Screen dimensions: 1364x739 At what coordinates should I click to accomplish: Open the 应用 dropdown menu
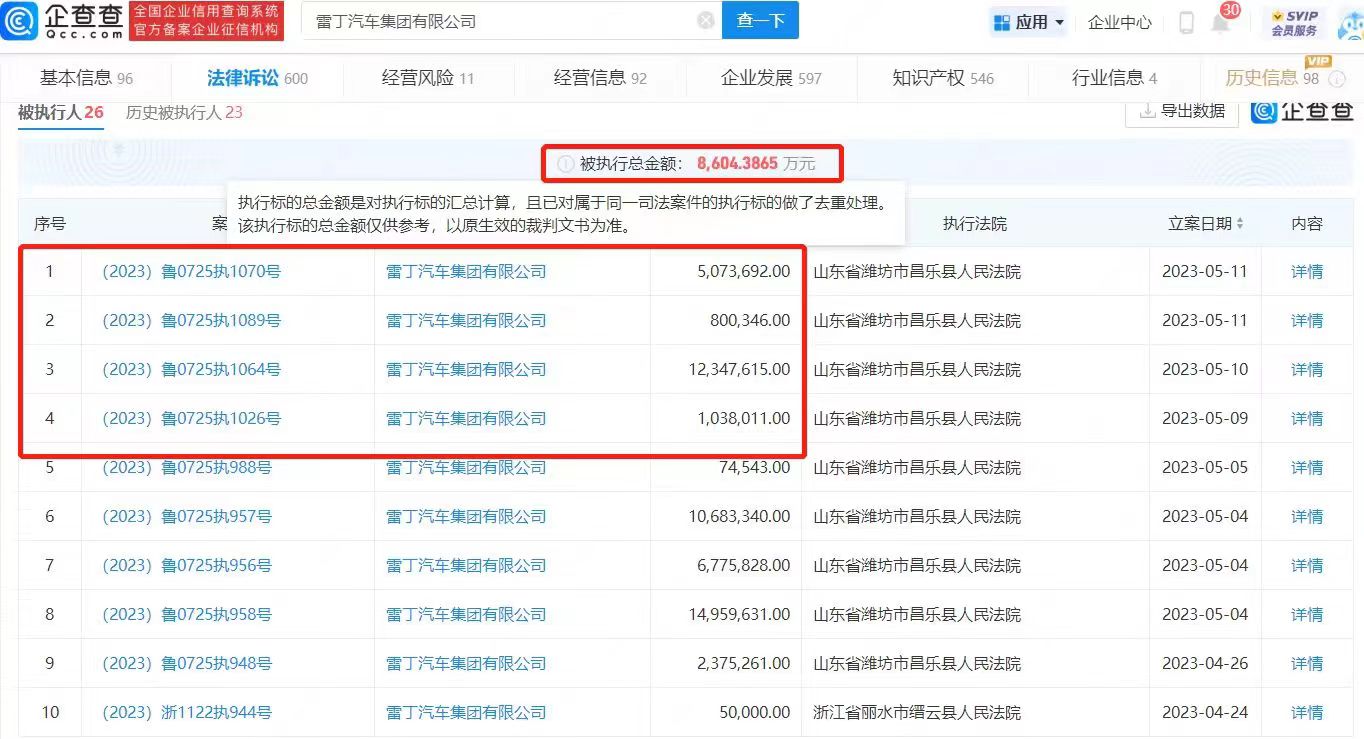[x=1028, y=22]
